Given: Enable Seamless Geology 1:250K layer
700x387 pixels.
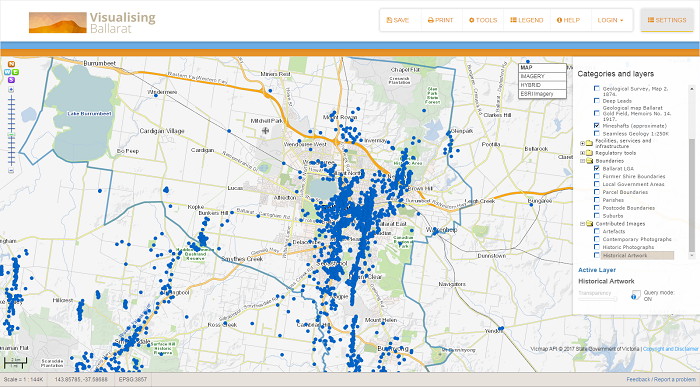Looking at the screenshot, I should tap(597, 133).
